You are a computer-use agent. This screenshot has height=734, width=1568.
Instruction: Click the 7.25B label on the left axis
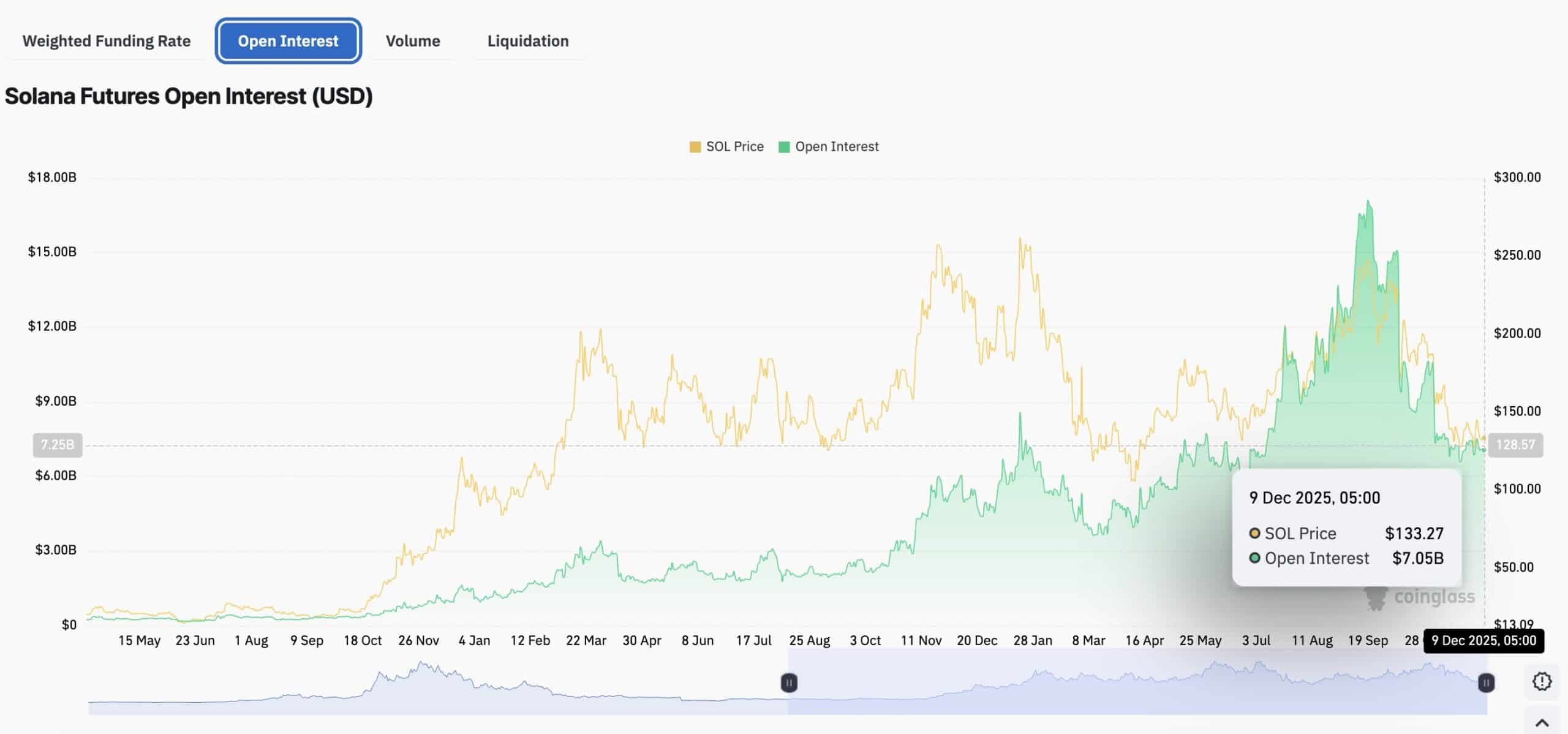[x=58, y=445]
